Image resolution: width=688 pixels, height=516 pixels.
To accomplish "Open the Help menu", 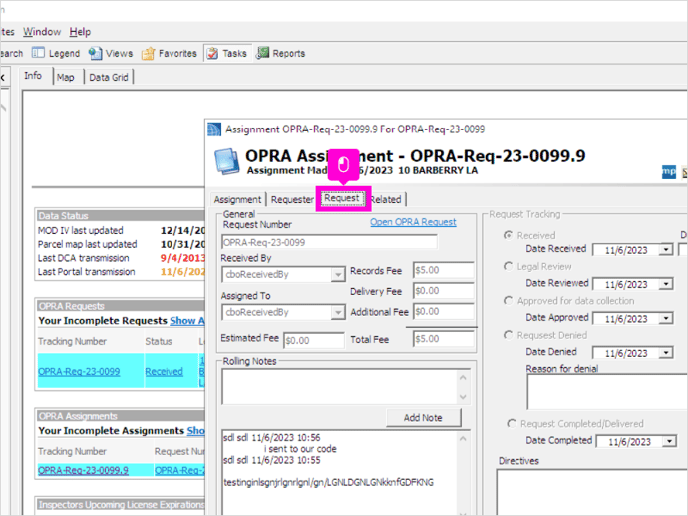I will click(80, 32).
